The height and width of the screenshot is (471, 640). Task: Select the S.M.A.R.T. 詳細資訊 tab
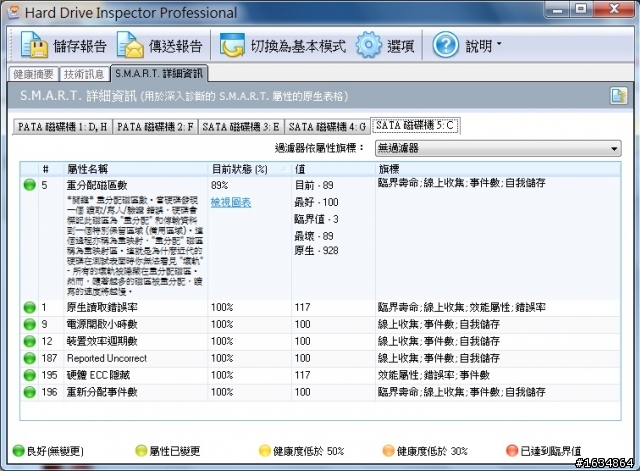[159, 73]
